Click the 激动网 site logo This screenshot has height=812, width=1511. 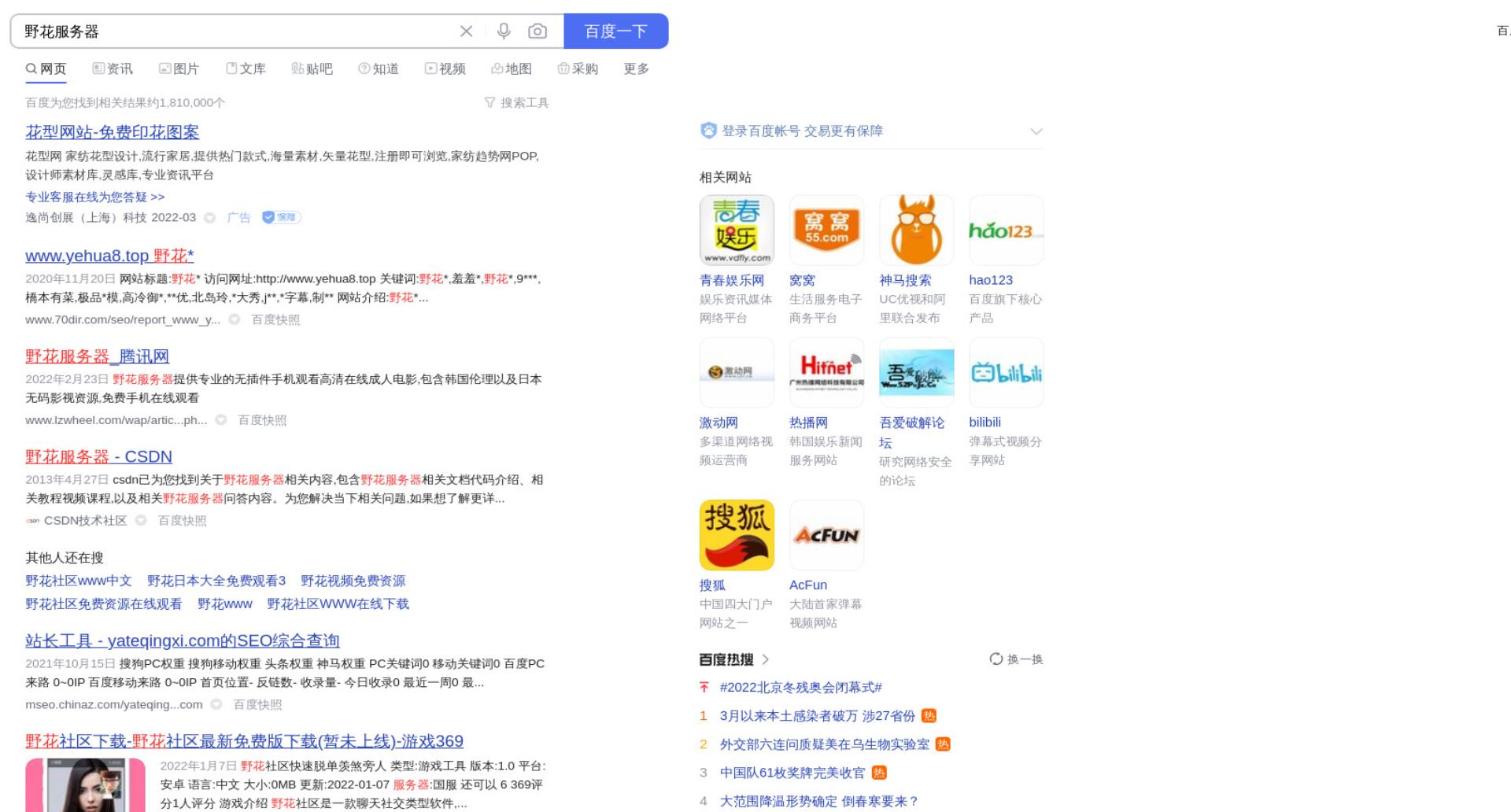click(x=737, y=372)
